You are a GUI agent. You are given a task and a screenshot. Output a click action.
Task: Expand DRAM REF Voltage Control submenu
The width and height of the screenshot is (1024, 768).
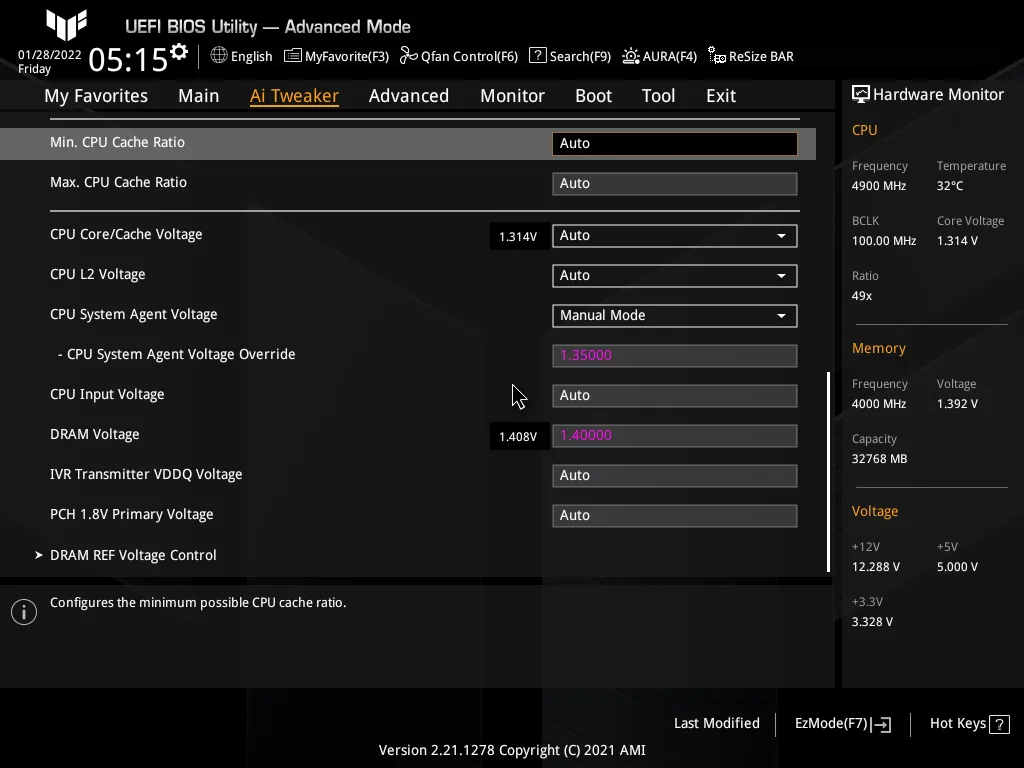pos(133,555)
